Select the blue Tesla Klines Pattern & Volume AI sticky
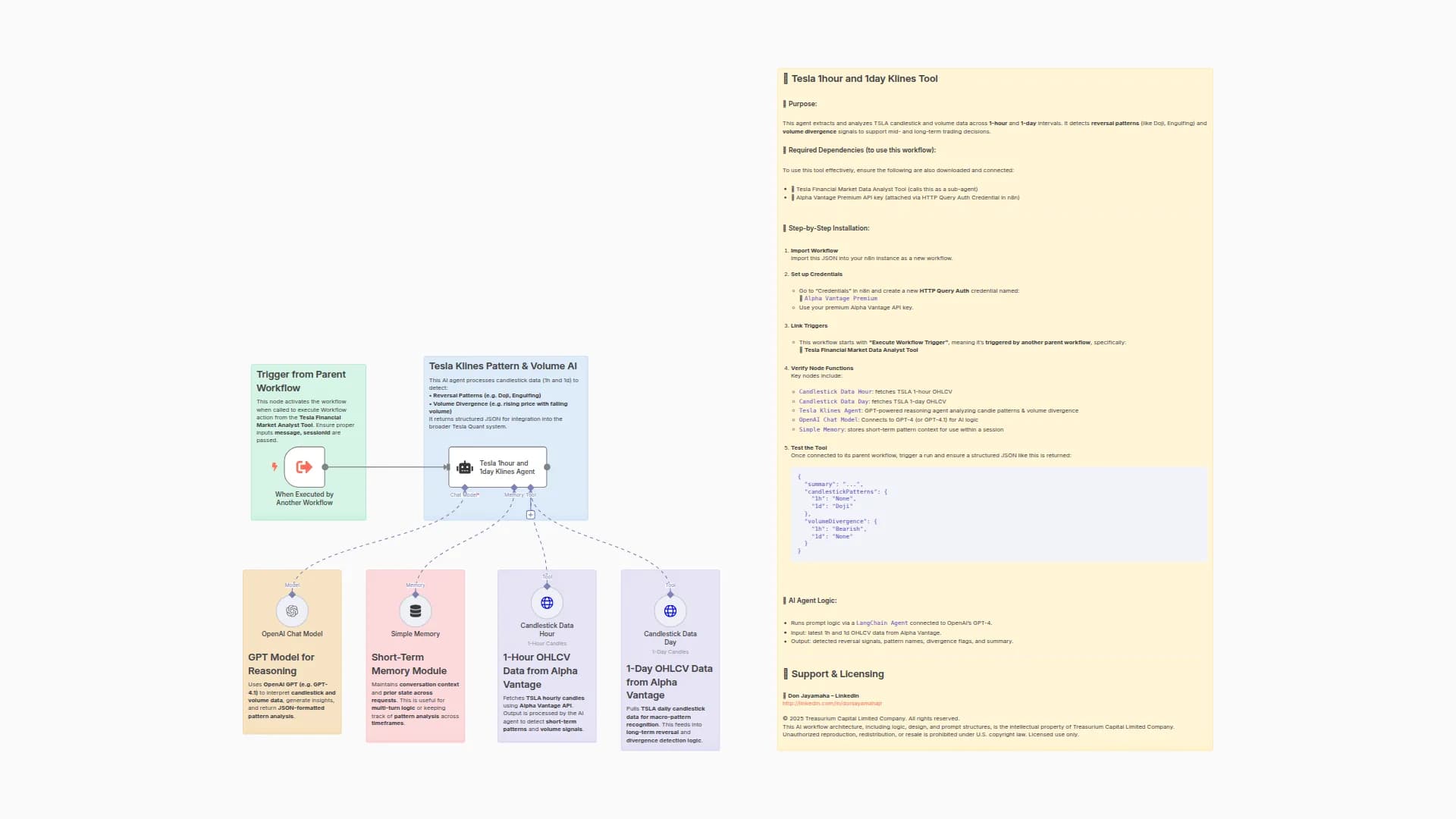 [x=504, y=366]
